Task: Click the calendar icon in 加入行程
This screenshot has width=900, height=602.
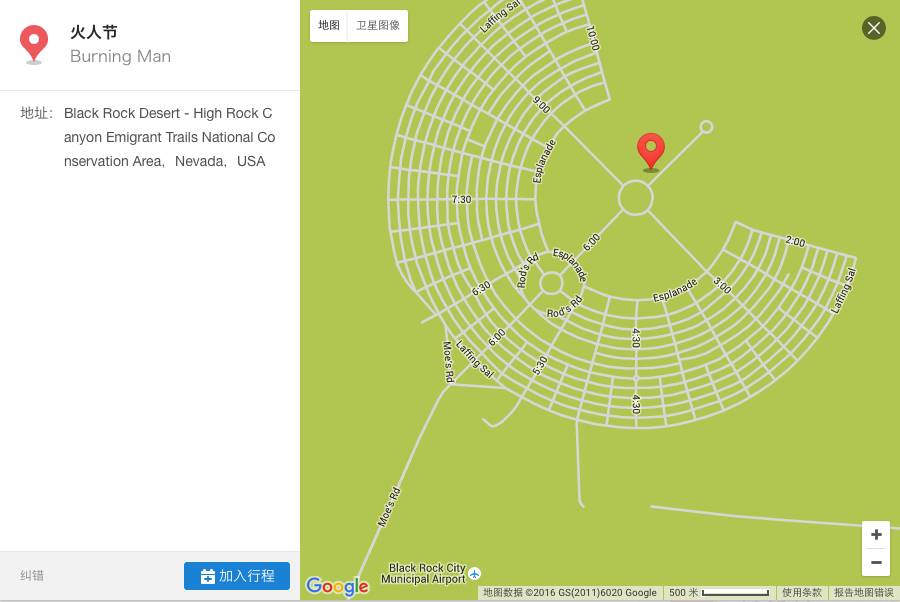Action: (x=208, y=576)
